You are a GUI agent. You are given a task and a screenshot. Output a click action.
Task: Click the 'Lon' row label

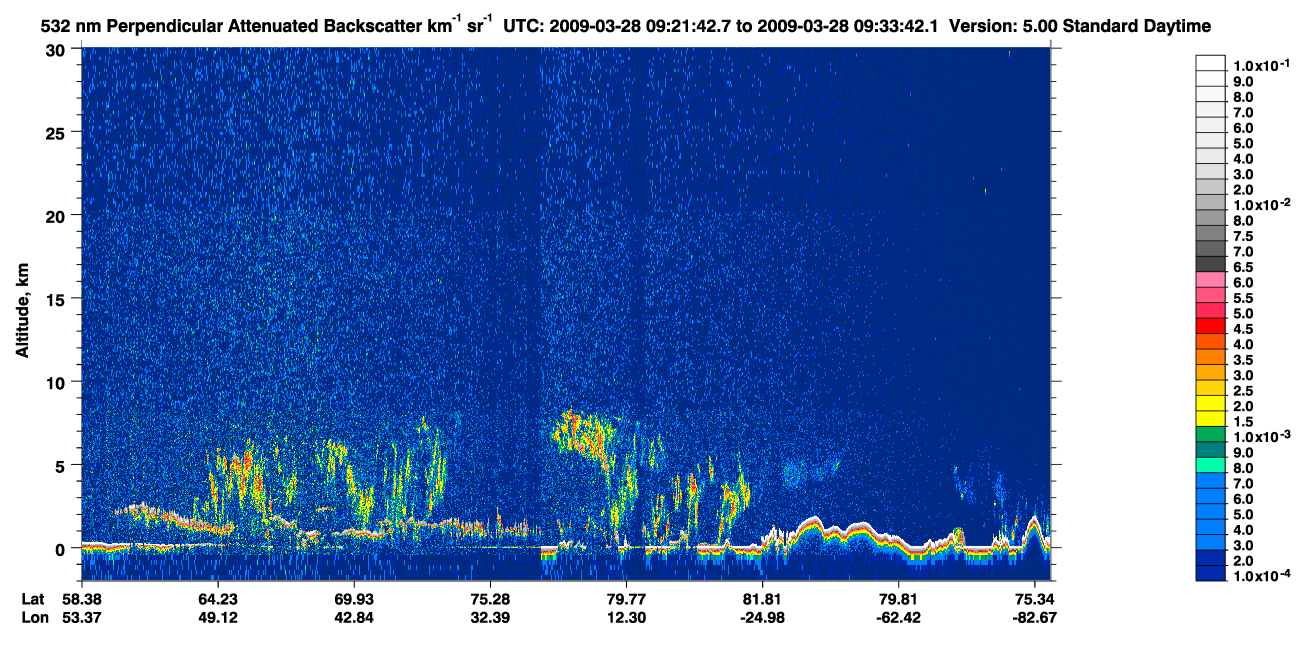point(33,617)
